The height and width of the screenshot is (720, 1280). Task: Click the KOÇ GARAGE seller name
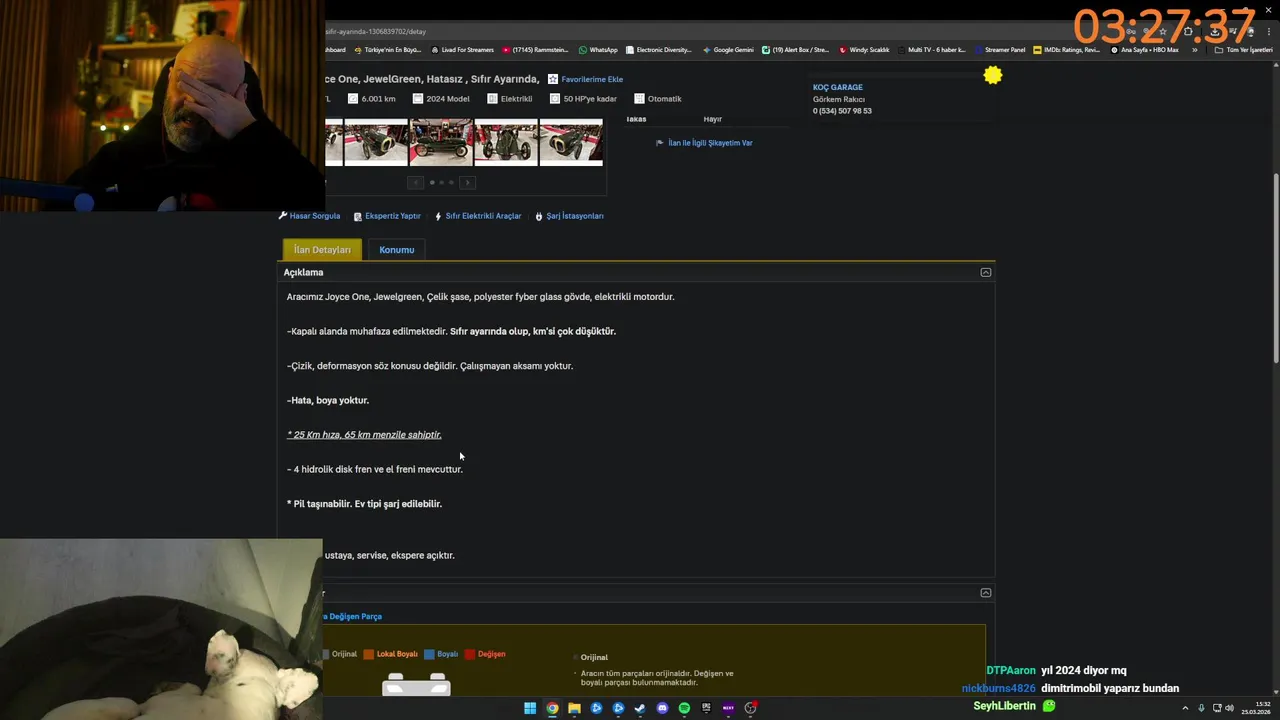point(837,87)
